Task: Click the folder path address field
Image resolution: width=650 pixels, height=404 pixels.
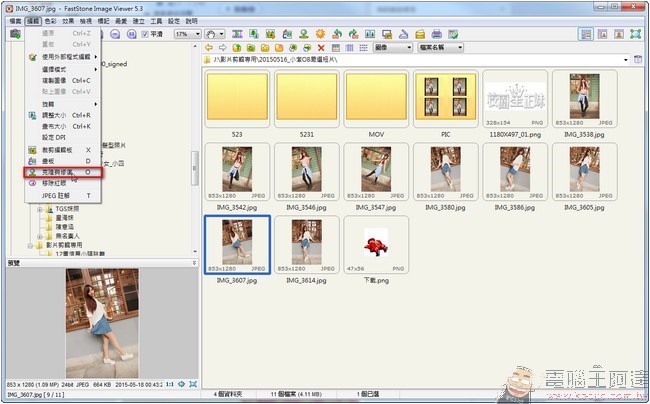Action: [416, 60]
